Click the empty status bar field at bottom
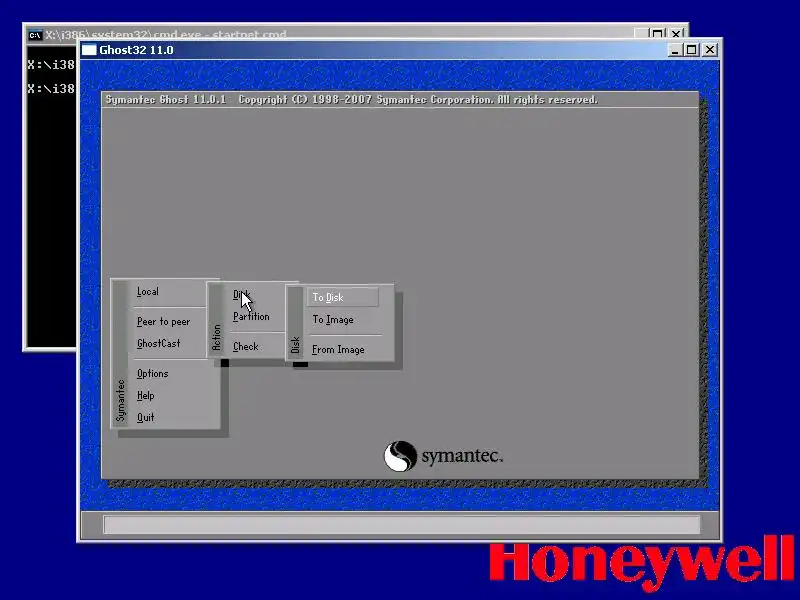Screen dimensions: 800x600 402,525
